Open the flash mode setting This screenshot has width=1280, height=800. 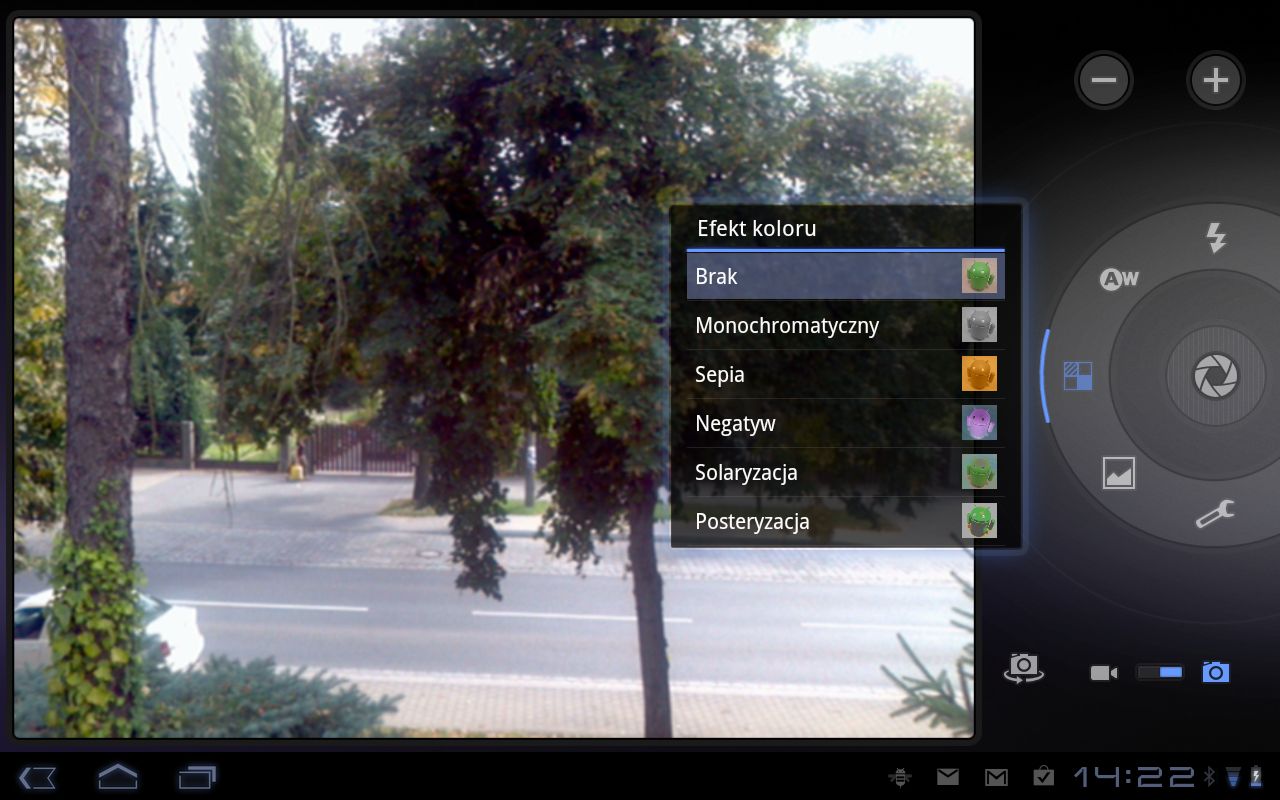click(x=1216, y=238)
